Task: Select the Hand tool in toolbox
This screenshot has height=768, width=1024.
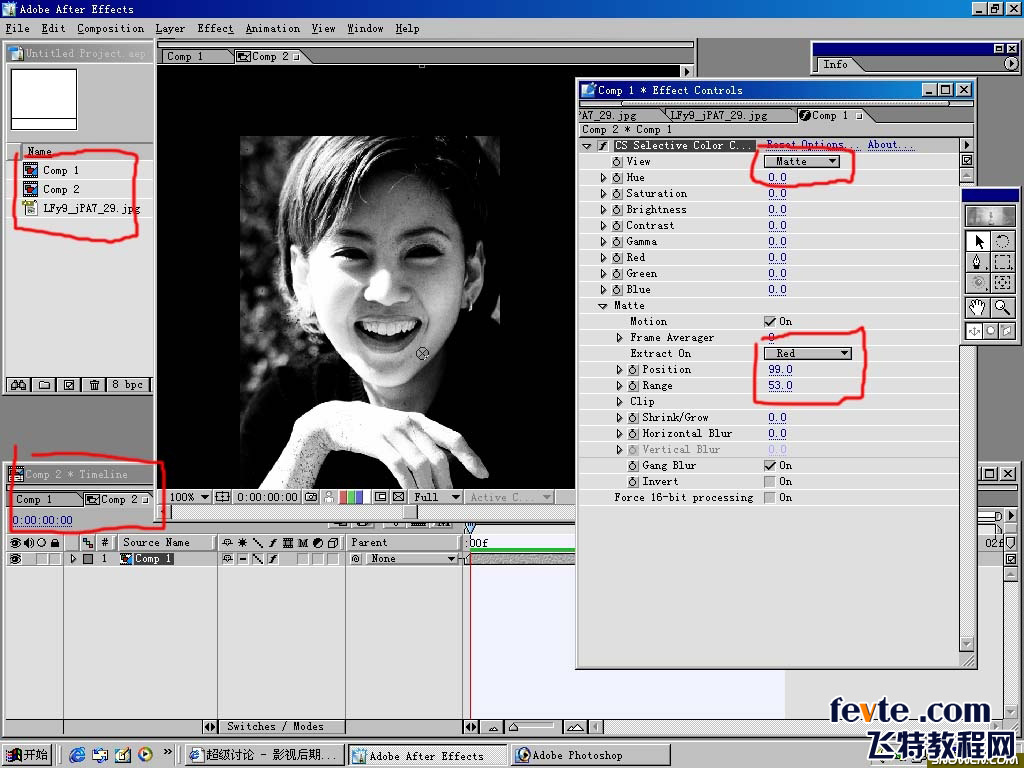Action: (x=978, y=307)
